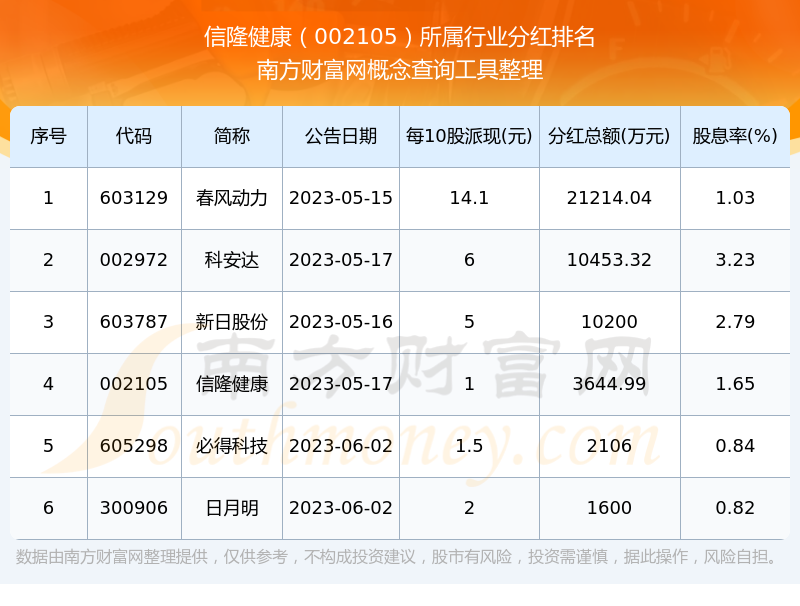Click the 股息率(%) column header
The width and height of the screenshot is (800, 606).
[x=735, y=136]
